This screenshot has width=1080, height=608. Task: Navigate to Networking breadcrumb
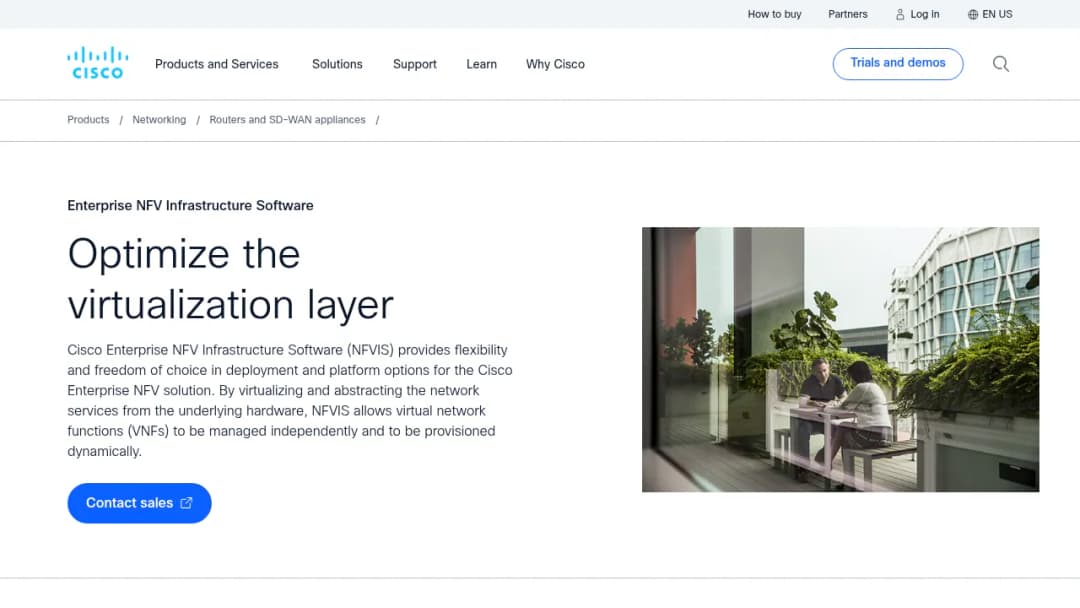click(159, 120)
